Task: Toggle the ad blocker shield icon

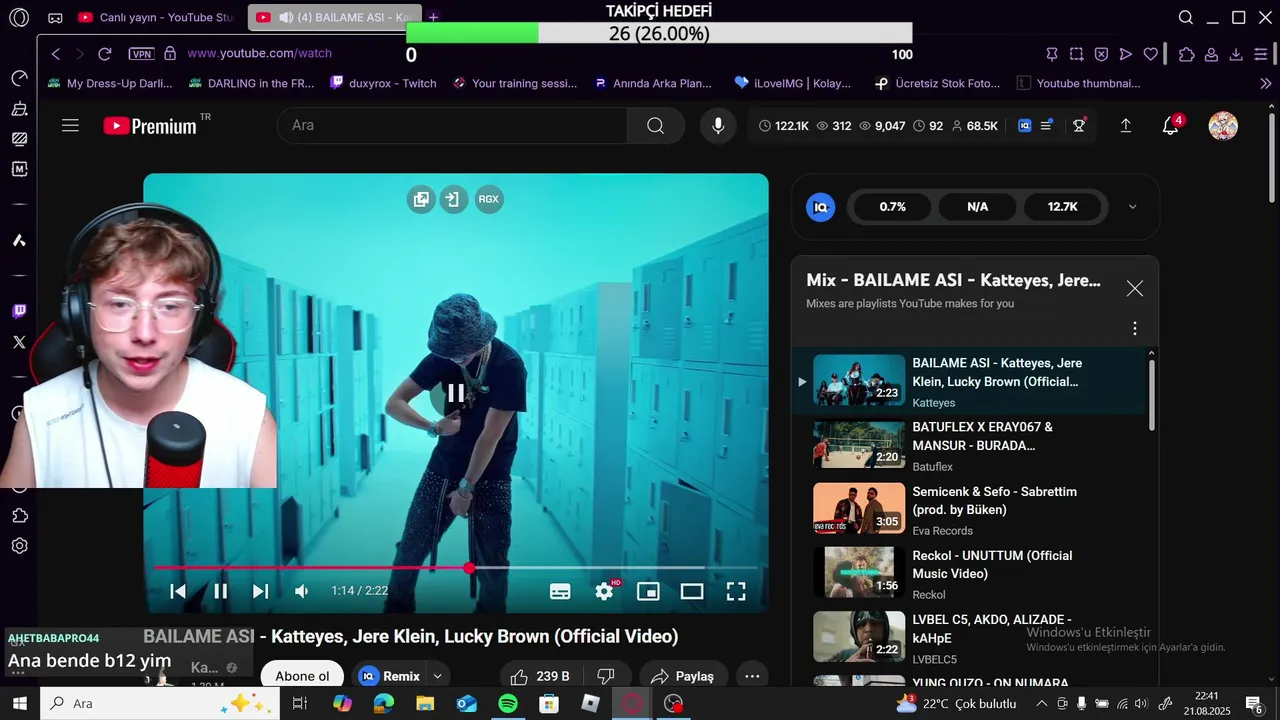Action: pos(1101,54)
